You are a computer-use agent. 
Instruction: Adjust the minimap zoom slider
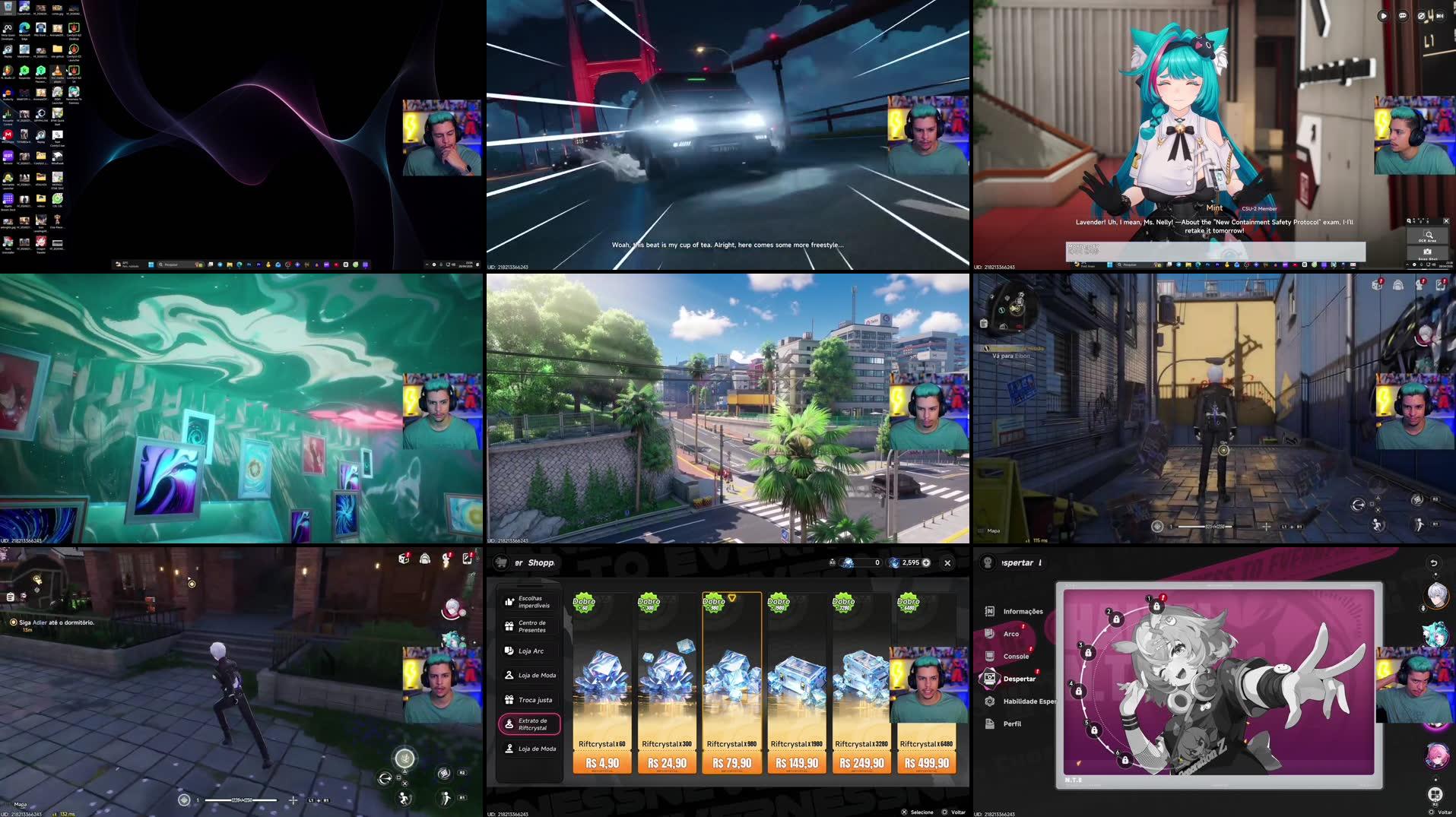point(242,800)
